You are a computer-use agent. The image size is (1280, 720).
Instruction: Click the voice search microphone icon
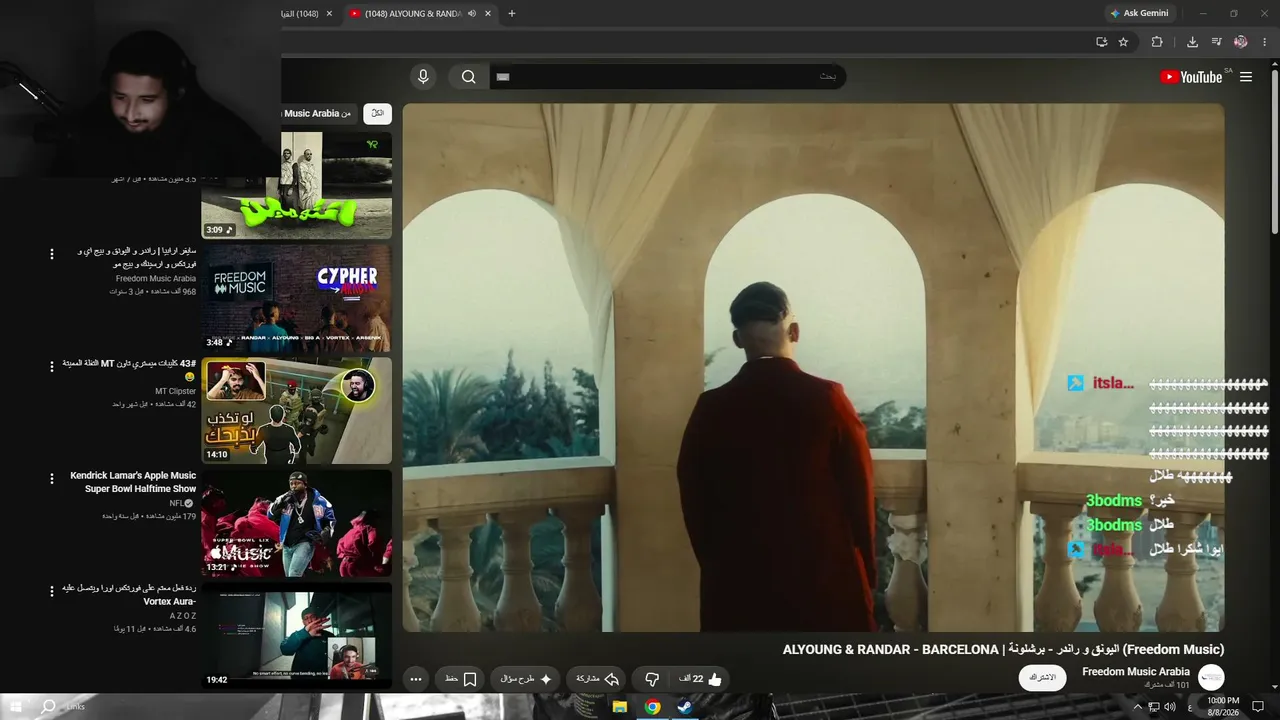click(423, 77)
